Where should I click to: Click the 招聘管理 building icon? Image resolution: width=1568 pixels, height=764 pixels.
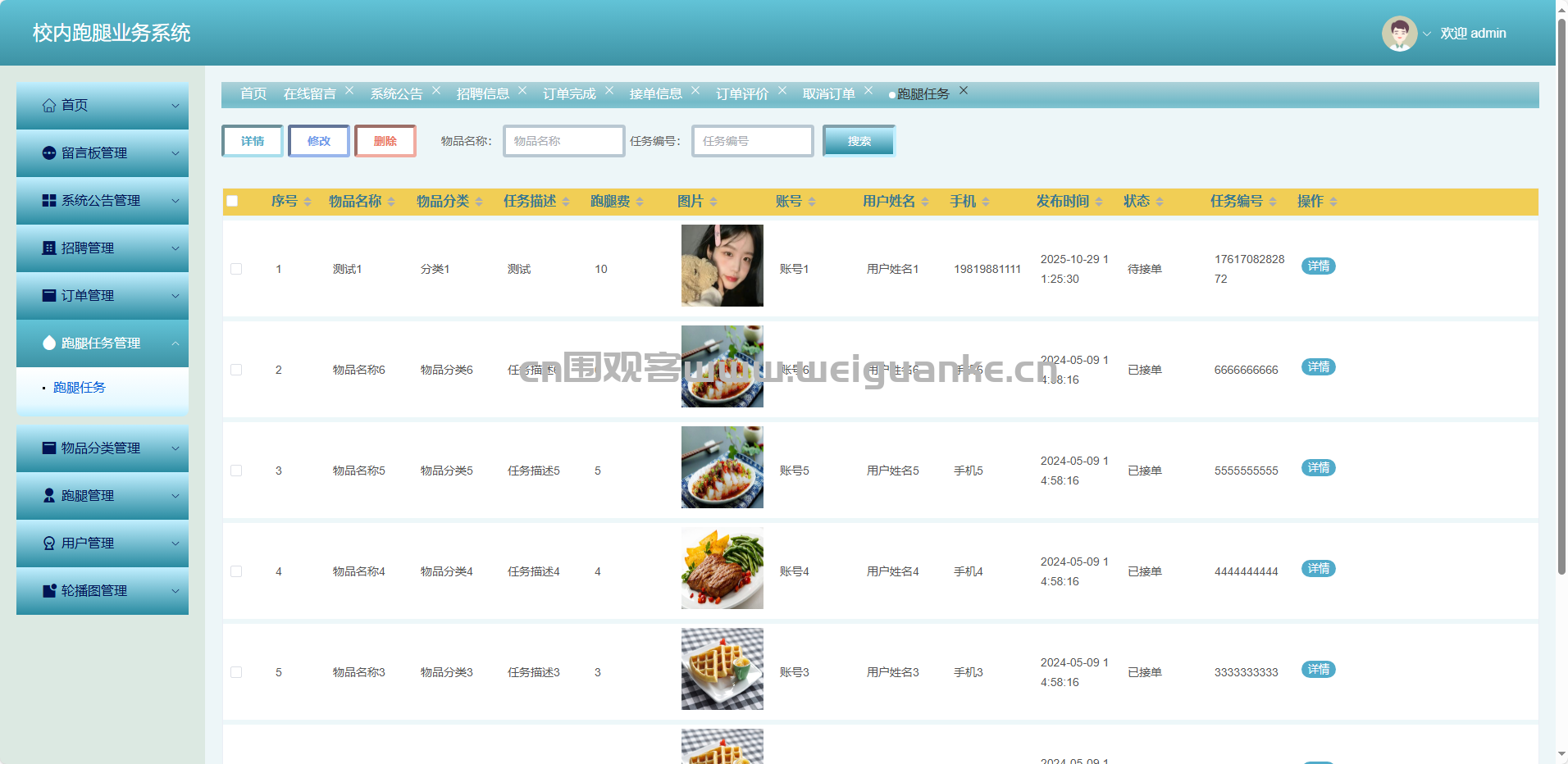click(x=49, y=248)
